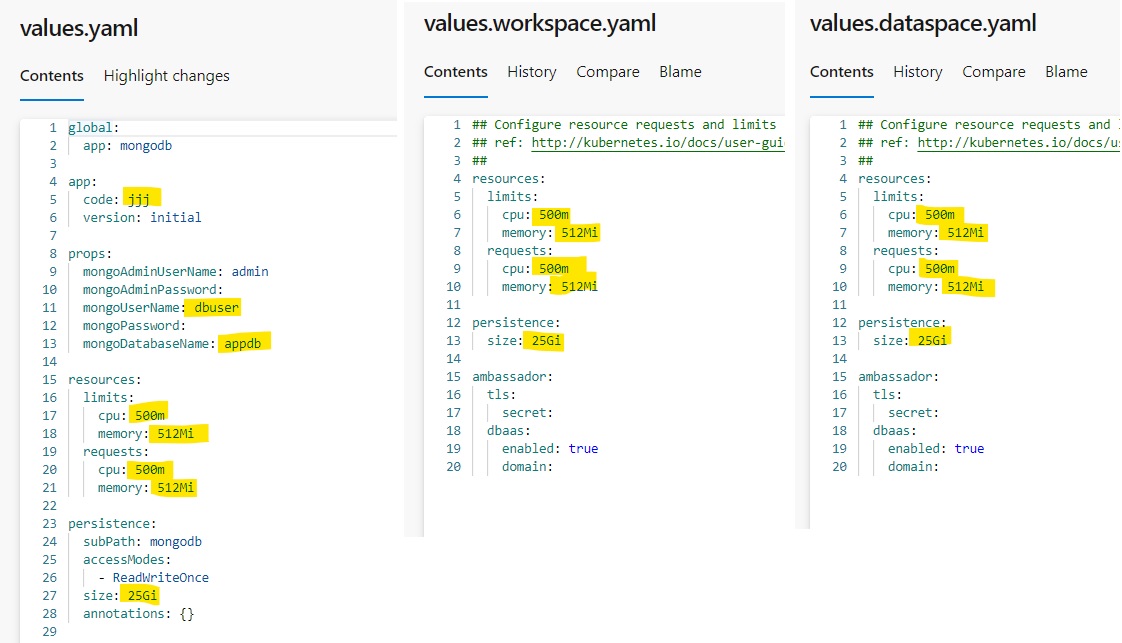Click the highlighted code value jjj
Viewport: 1122px width, 643px height.
coord(142,199)
